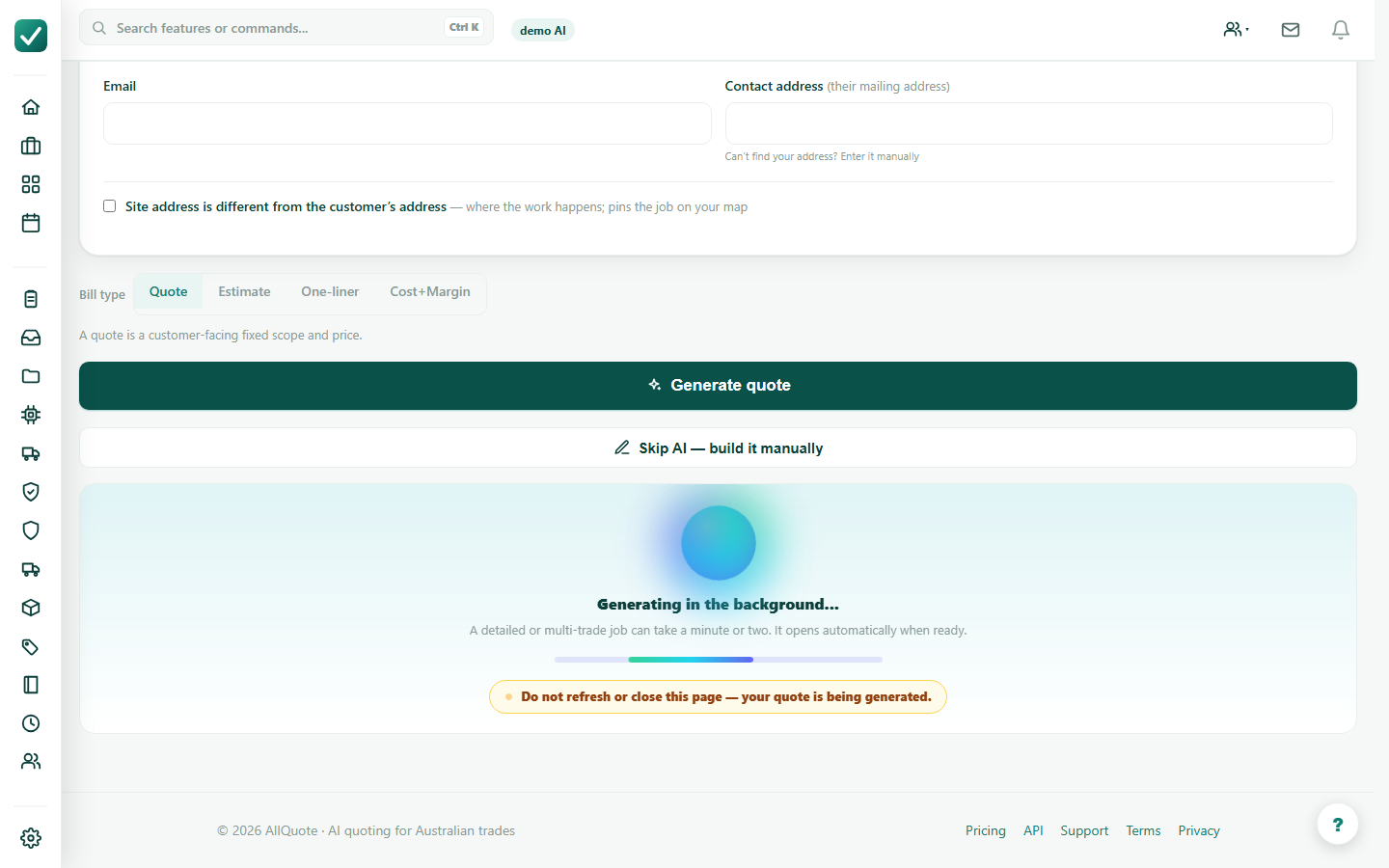
Task: Click Skip AI — build it manually
Action: click(718, 448)
